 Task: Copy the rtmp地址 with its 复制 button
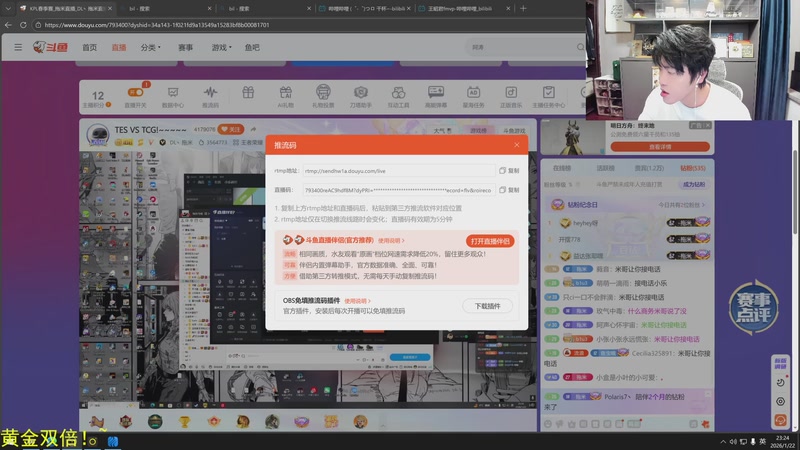(x=509, y=171)
